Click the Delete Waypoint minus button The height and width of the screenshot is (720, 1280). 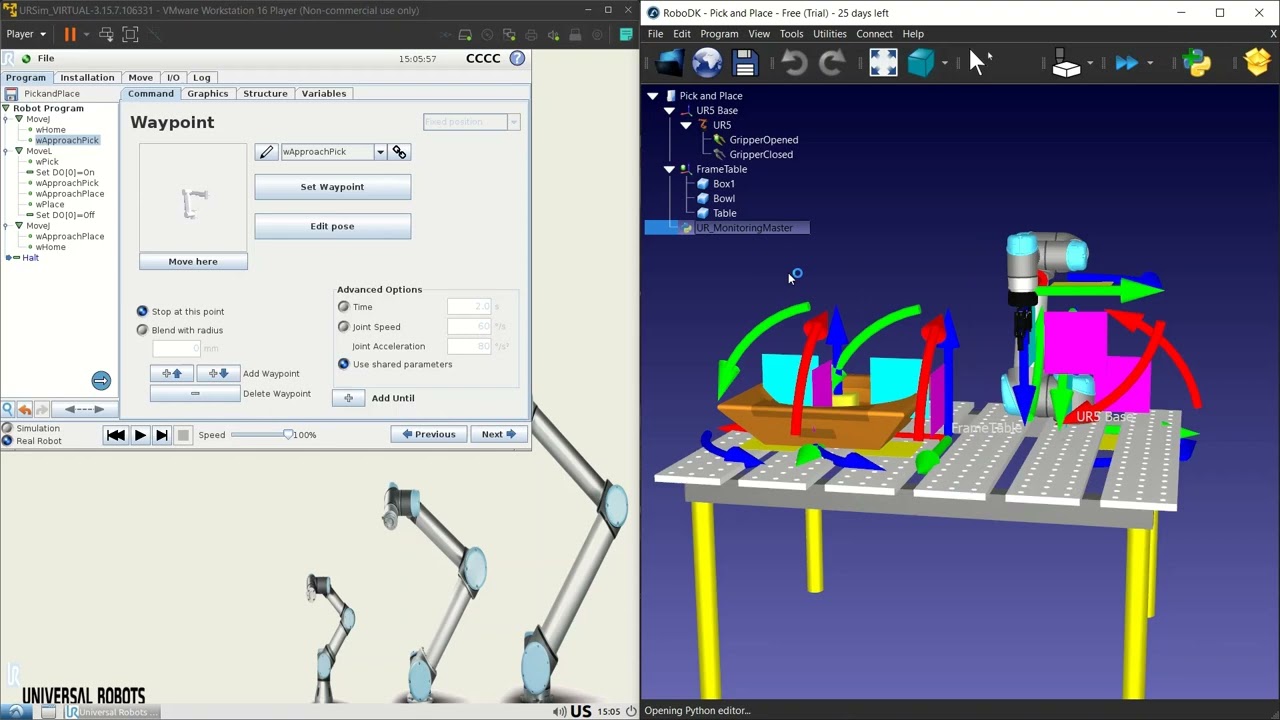tap(195, 394)
